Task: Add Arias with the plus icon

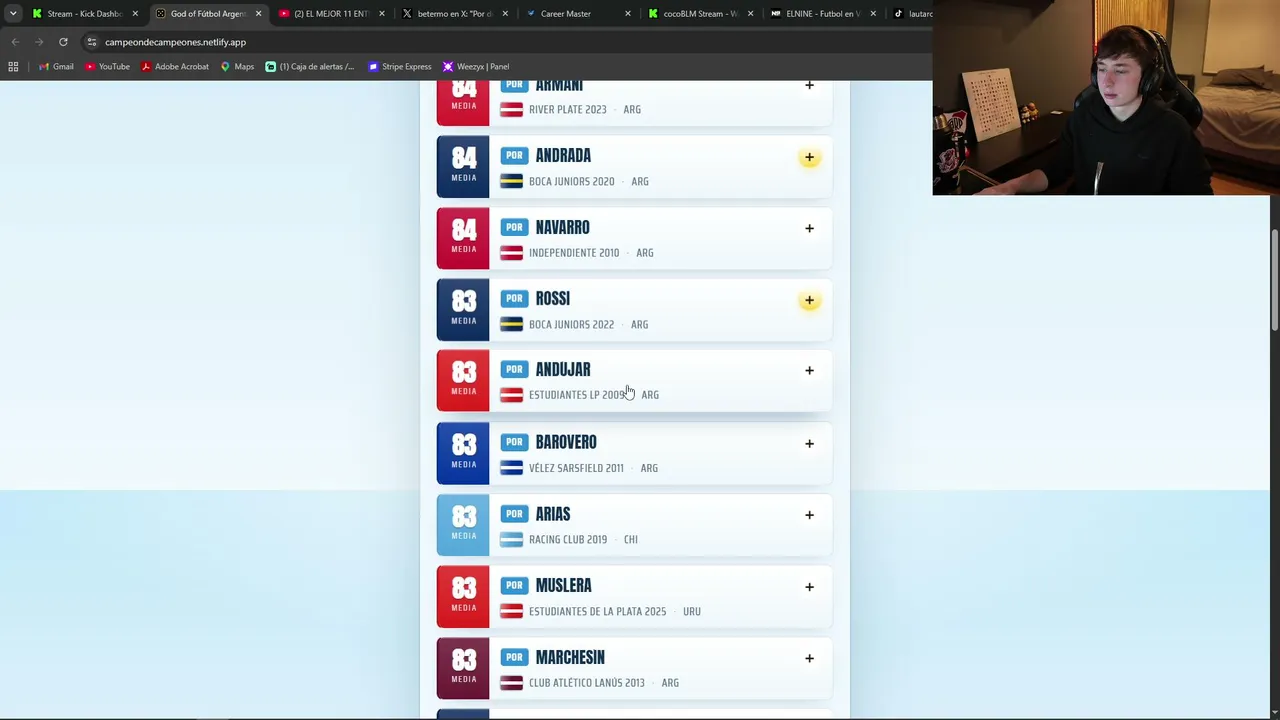Action: (809, 515)
